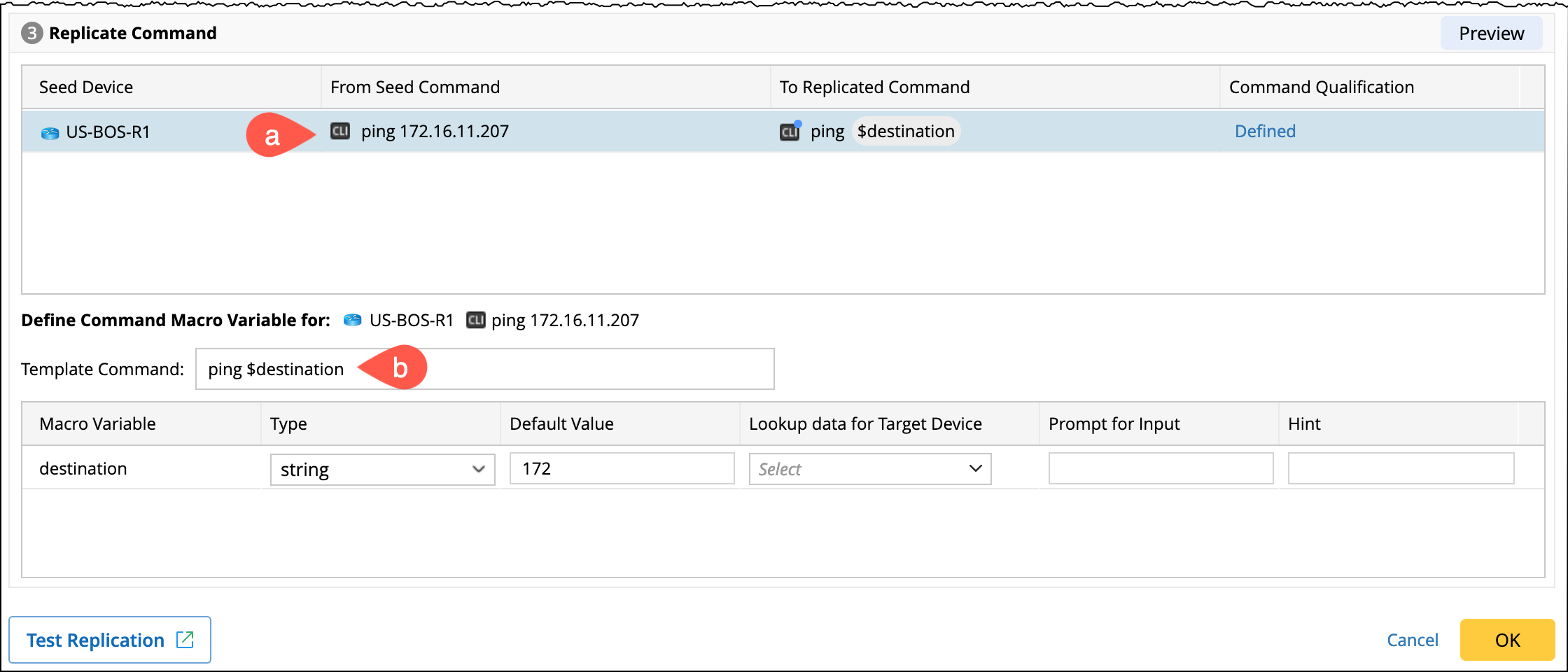This screenshot has height=672, width=1568.
Task: Click the Macro Variable column header
Action: coord(97,424)
